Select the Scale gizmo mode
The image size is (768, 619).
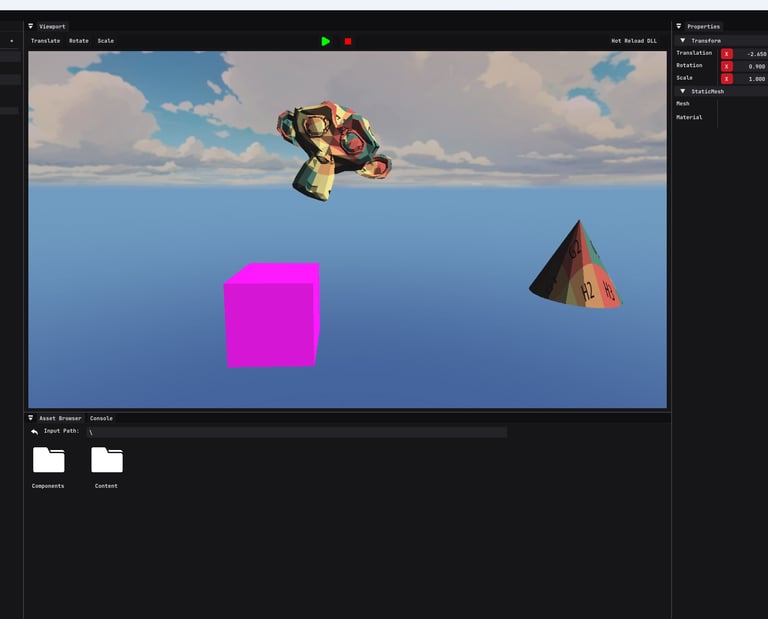[105, 41]
